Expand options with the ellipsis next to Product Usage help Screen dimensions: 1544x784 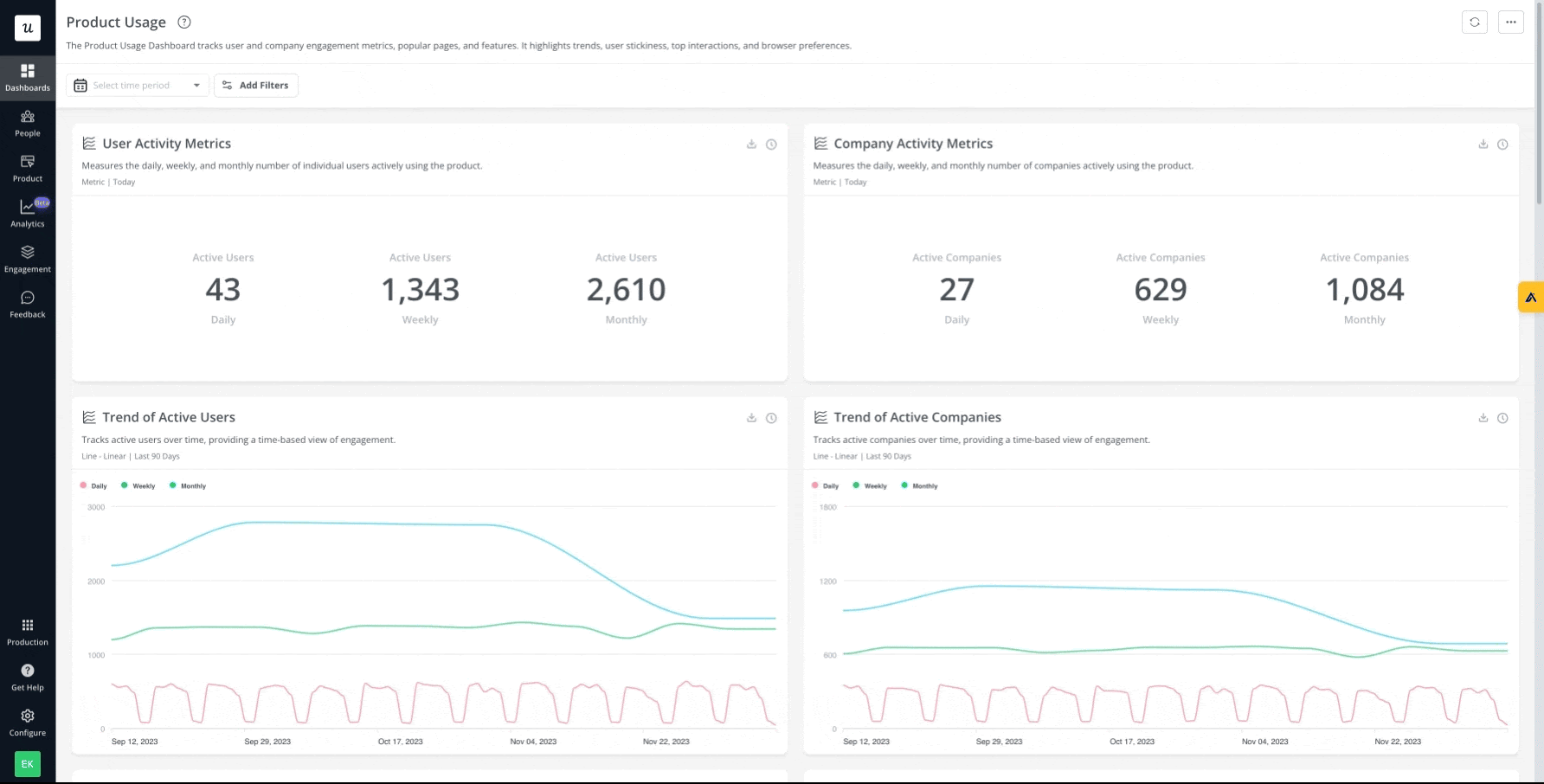[1511, 22]
